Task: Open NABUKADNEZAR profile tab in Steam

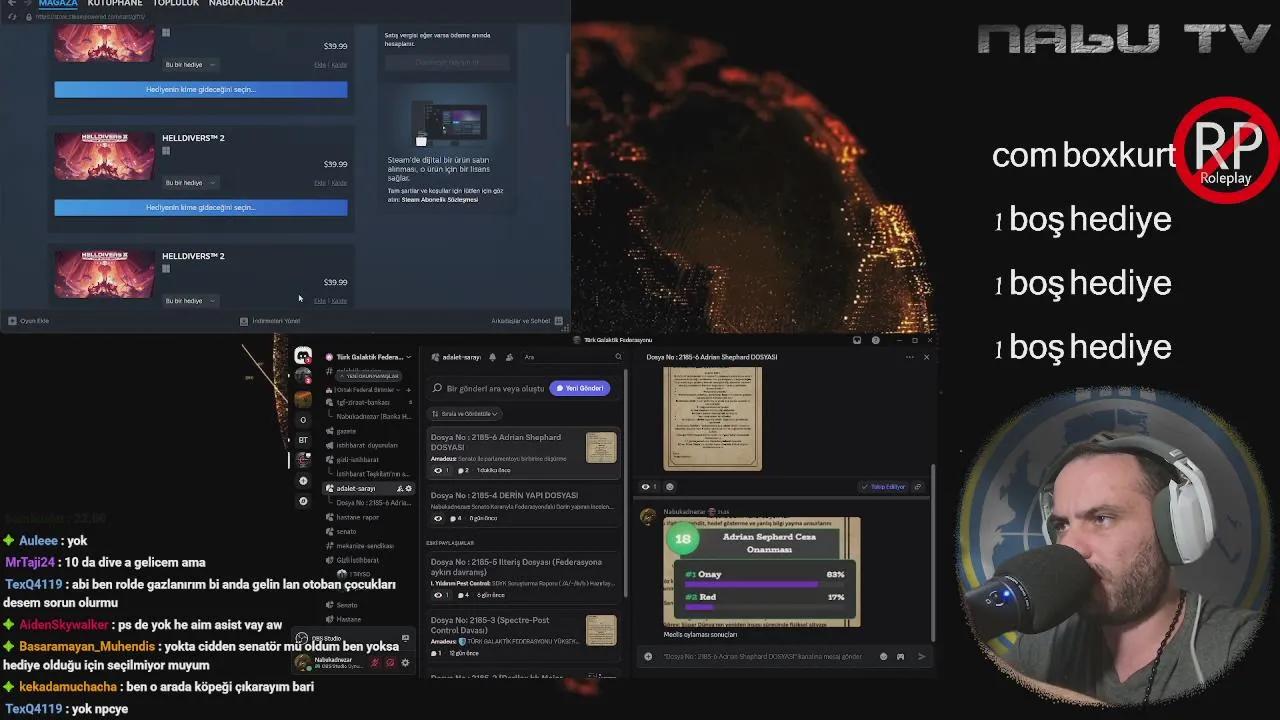Action: point(246,4)
